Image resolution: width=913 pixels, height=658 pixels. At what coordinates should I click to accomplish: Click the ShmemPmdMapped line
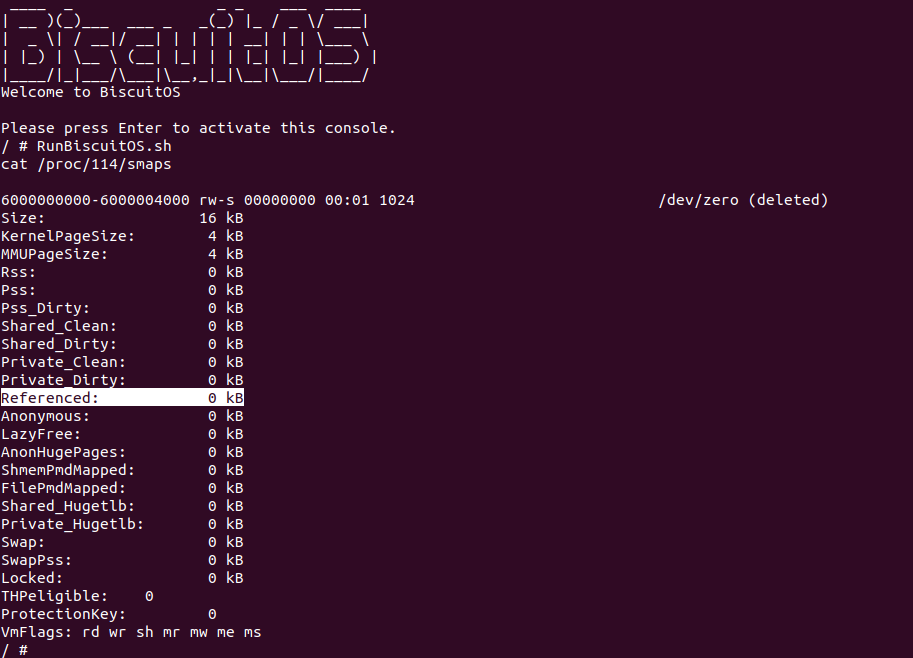click(122, 470)
